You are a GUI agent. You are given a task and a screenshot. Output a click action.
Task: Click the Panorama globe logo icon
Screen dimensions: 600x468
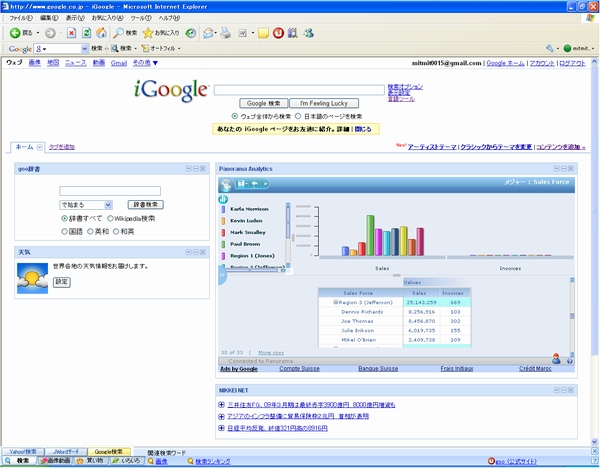click(x=226, y=185)
